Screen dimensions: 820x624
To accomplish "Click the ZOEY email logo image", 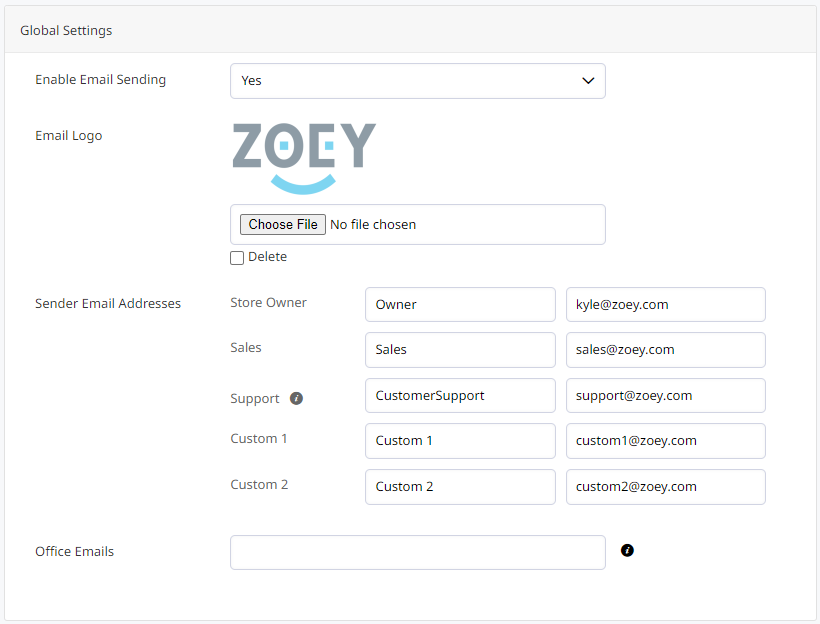I will [x=304, y=158].
